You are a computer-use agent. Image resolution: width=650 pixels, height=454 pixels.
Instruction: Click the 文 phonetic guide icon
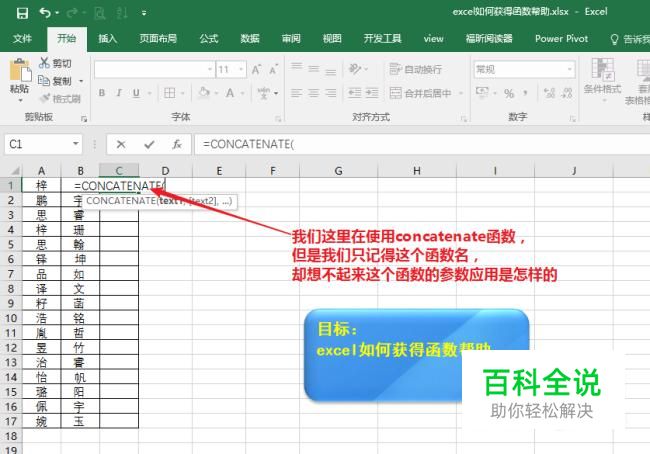[264, 93]
